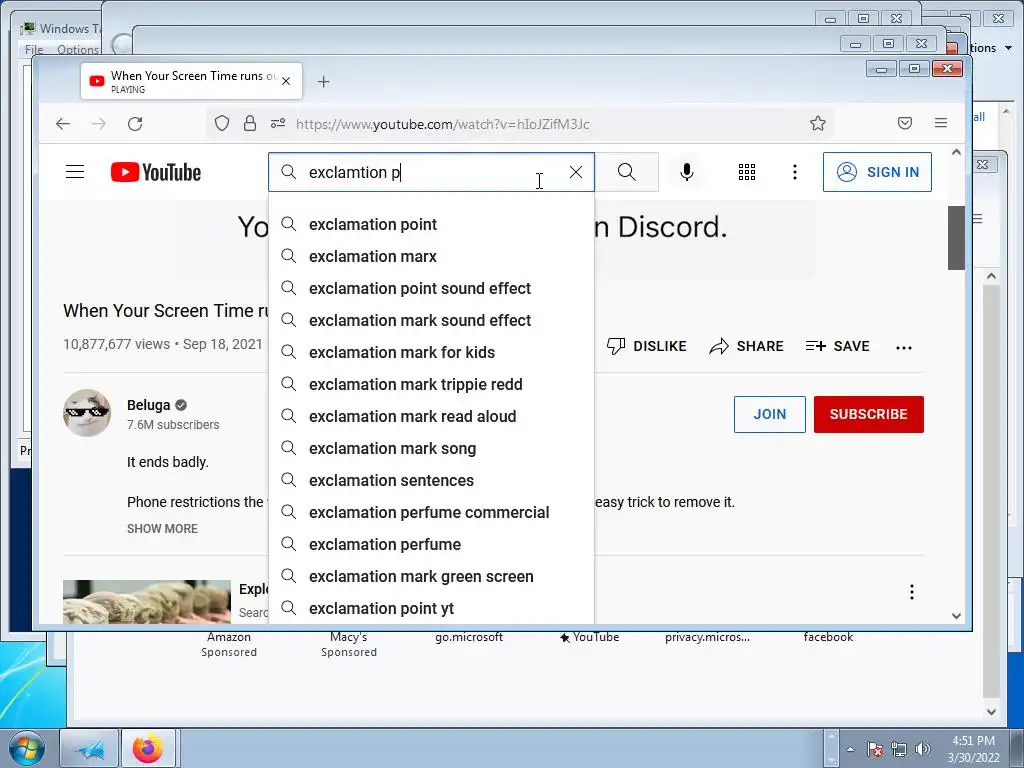Click Firefox forward arrow
This screenshot has width=1024, height=768.
click(x=99, y=123)
